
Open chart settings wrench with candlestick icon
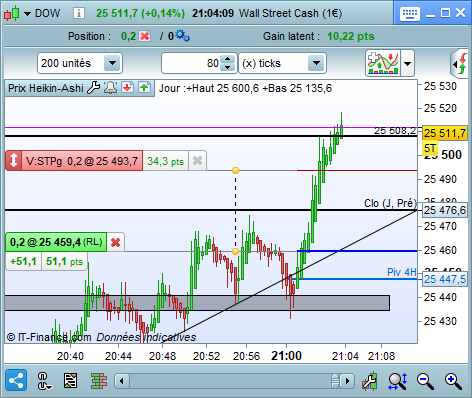coord(370,380)
